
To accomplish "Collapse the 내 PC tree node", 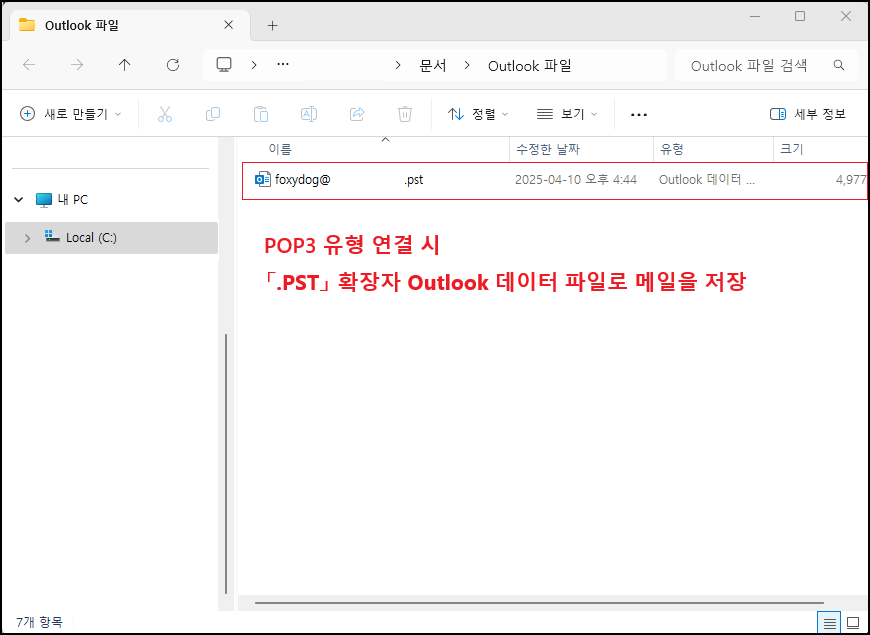I will [18, 199].
